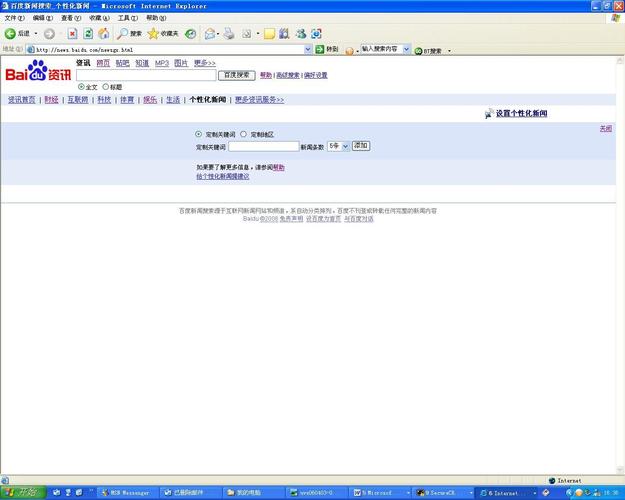Open the 体育 news category

click(127, 100)
